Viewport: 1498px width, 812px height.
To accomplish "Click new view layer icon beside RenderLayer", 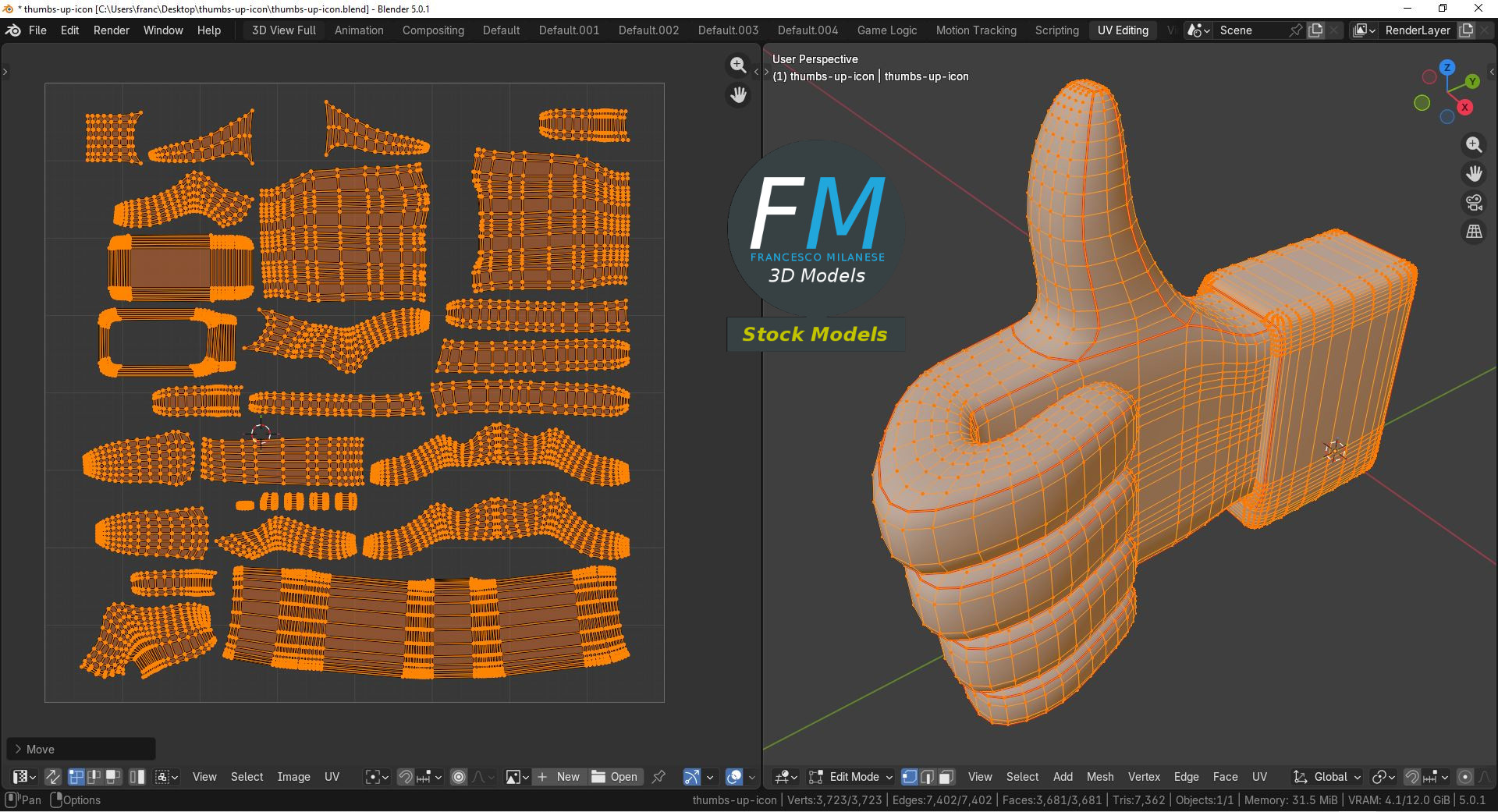I will (x=1466, y=30).
